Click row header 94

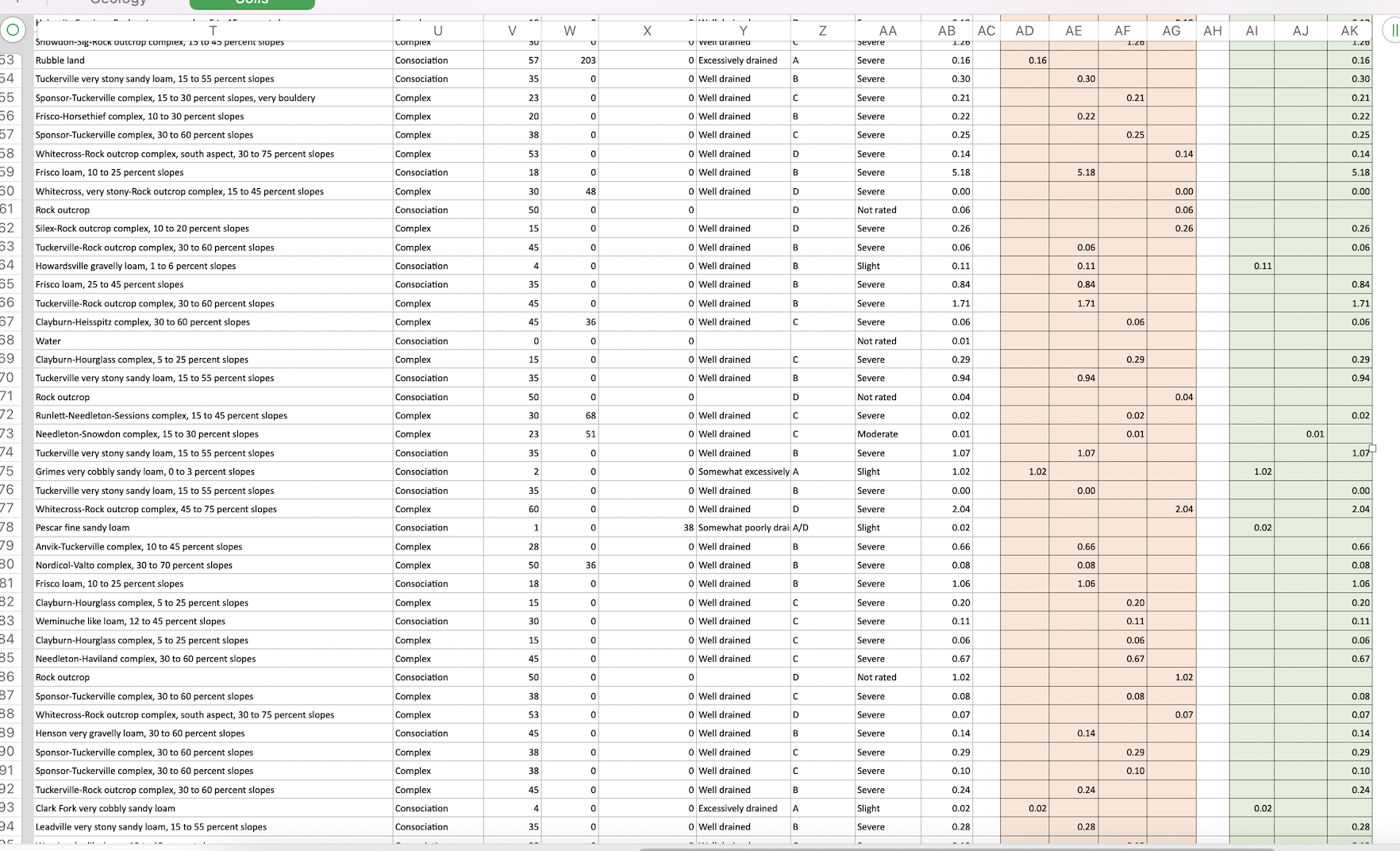[11, 826]
